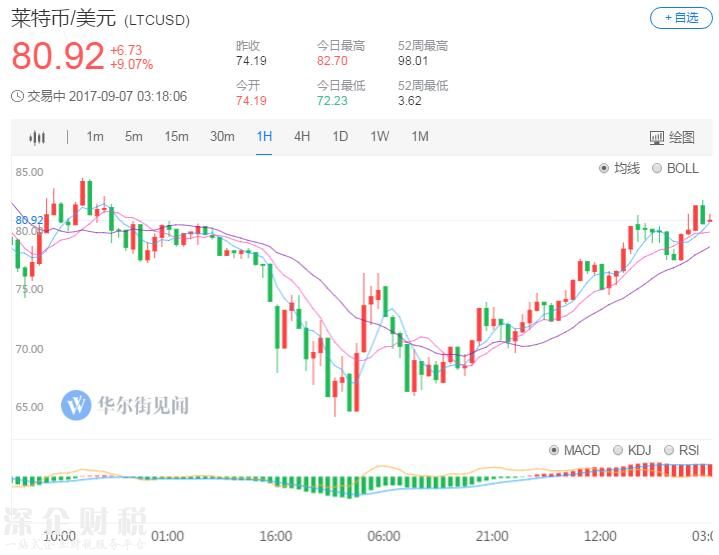Image resolution: width=719 pixels, height=555 pixels.
Task: Click the 01:00 time axis label
Action: tap(167, 536)
